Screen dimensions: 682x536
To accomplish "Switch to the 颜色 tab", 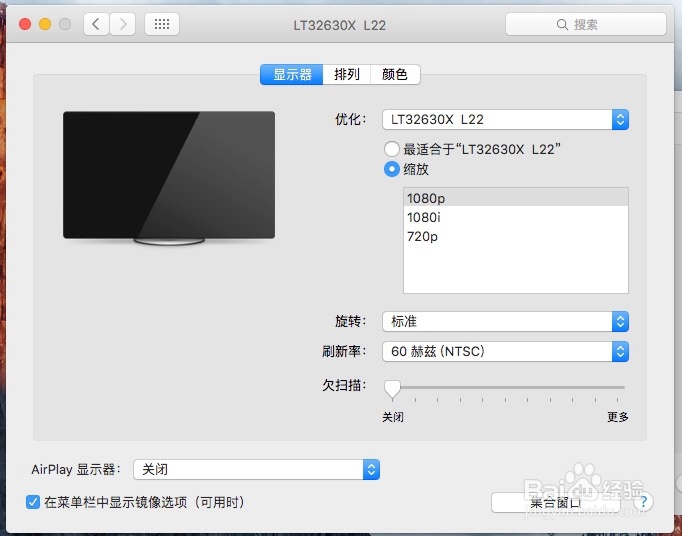I will coord(395,74).
